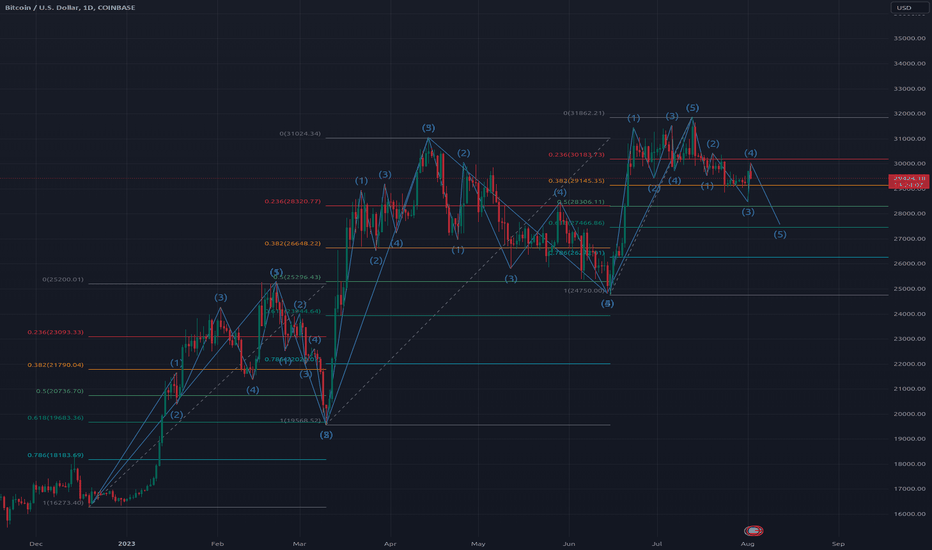Image resolution: width=932 pixels, height=550 pixels.
Task: Open the USD currency selector
Action: pyautogui.click(x=904, y=9)
